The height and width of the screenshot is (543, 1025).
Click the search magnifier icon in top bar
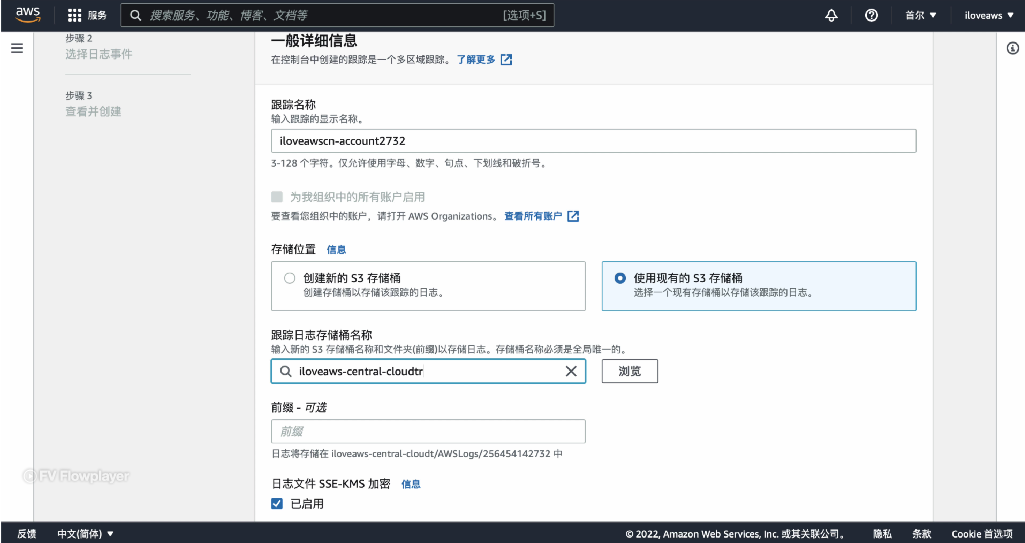click(135, 15)
